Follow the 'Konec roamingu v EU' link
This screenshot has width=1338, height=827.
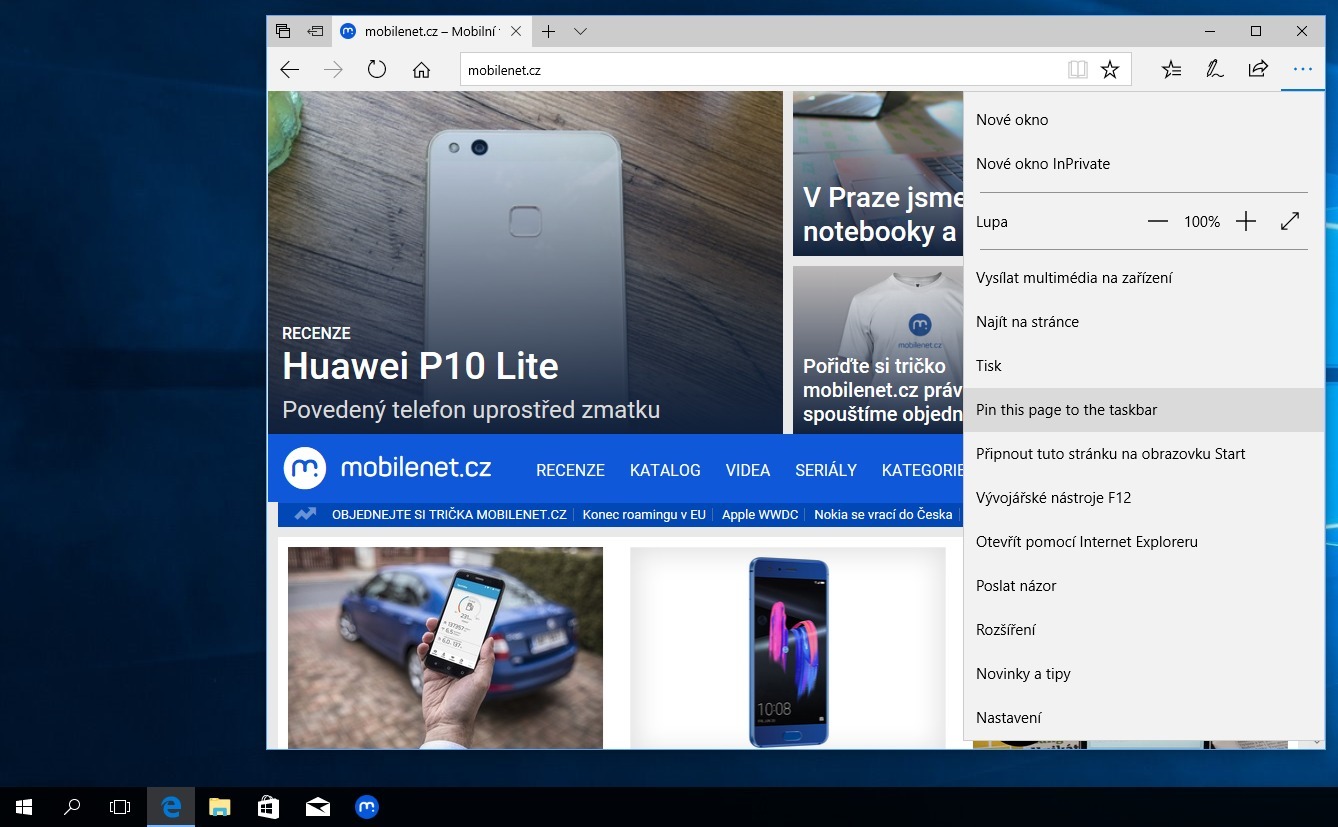(644, 514)
